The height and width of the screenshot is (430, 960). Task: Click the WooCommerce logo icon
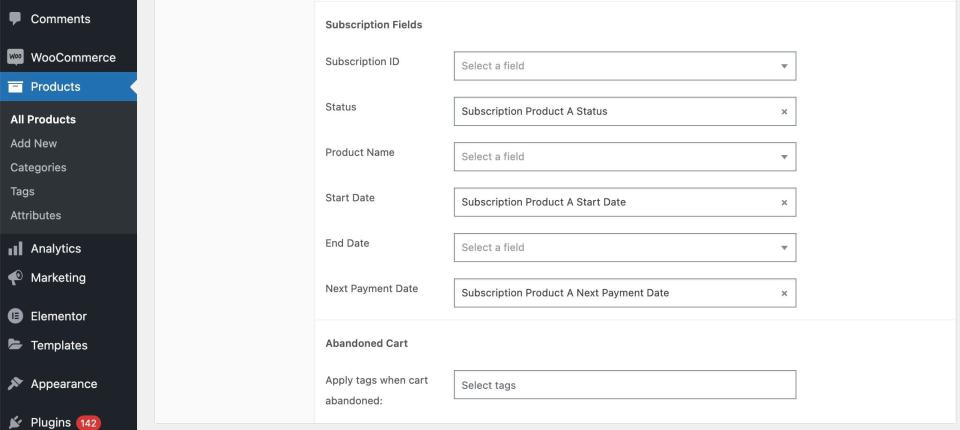15,57
